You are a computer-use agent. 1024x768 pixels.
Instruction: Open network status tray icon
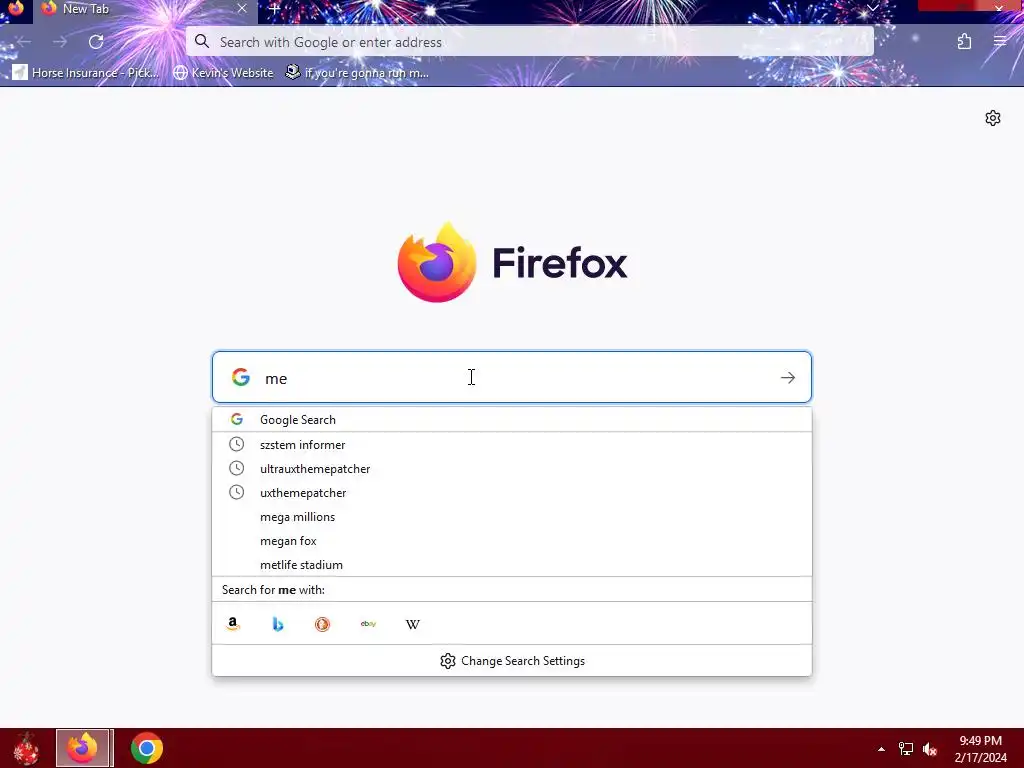click(x=906, y=749)
